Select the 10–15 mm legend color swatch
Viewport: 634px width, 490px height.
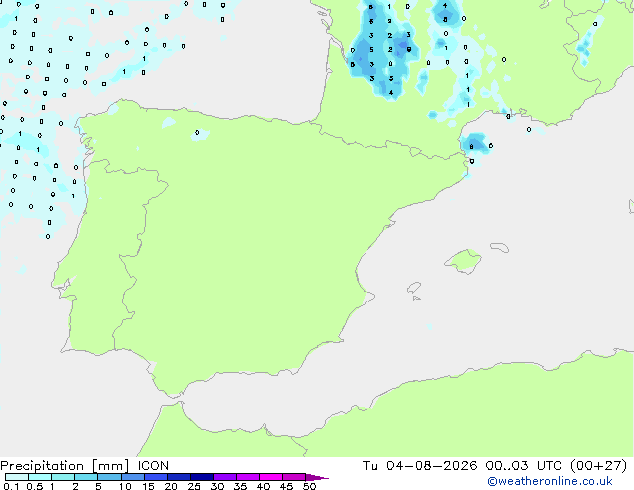click(132, 477)
